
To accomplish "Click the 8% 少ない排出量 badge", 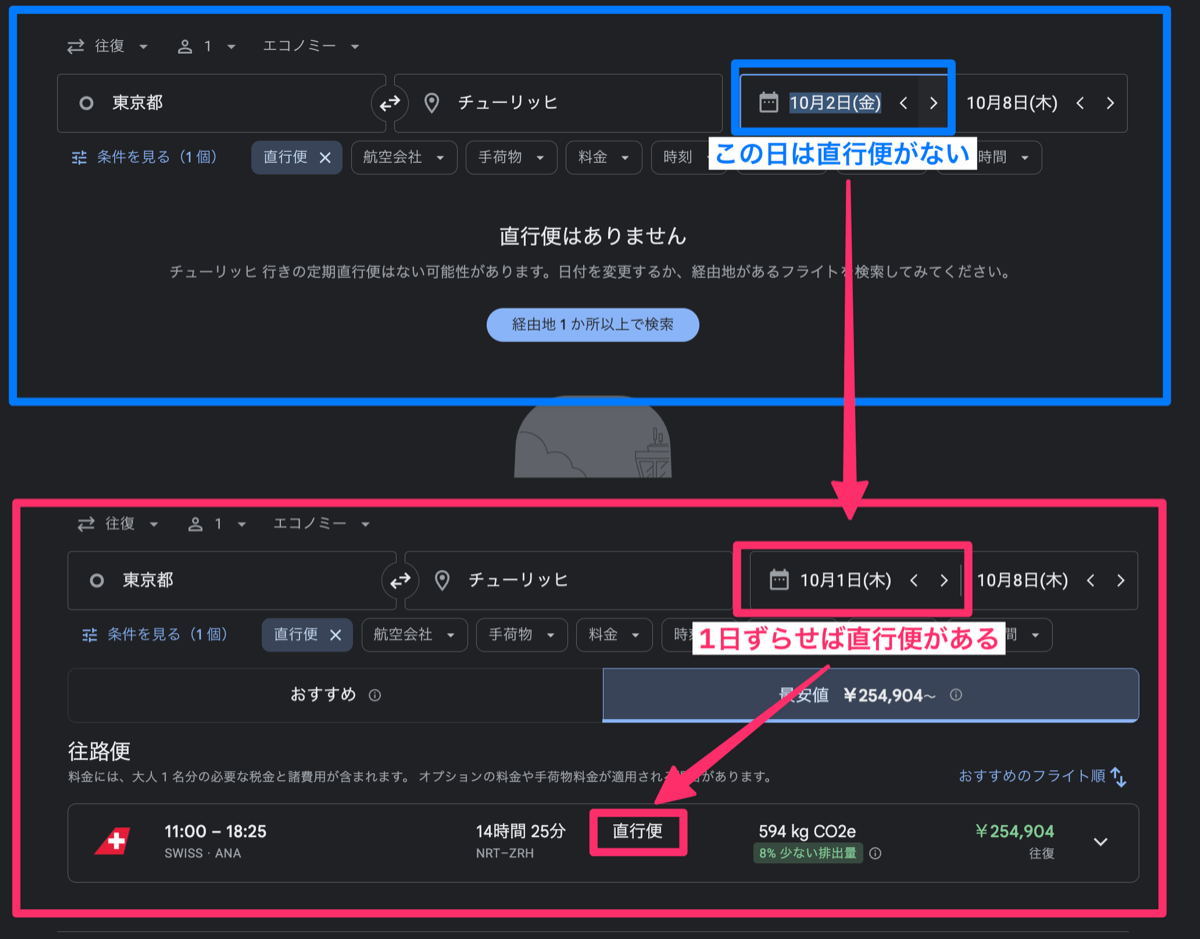I will [807, 853].
